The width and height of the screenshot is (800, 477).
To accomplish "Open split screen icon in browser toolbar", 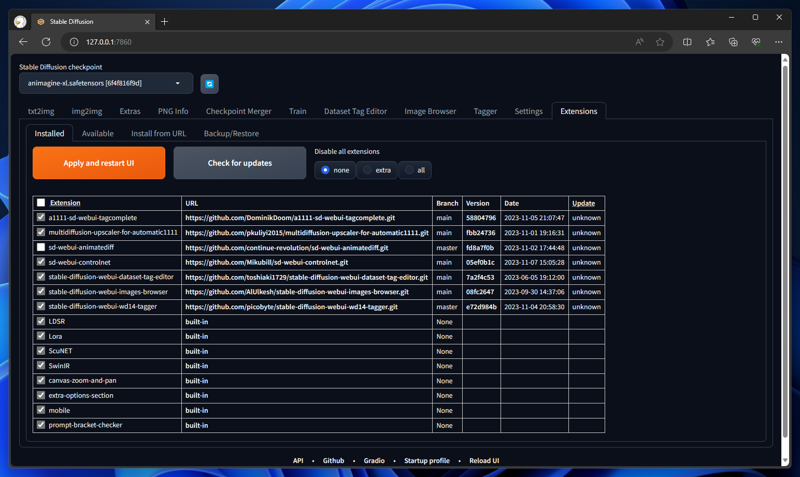I will [x=687, y=42].
